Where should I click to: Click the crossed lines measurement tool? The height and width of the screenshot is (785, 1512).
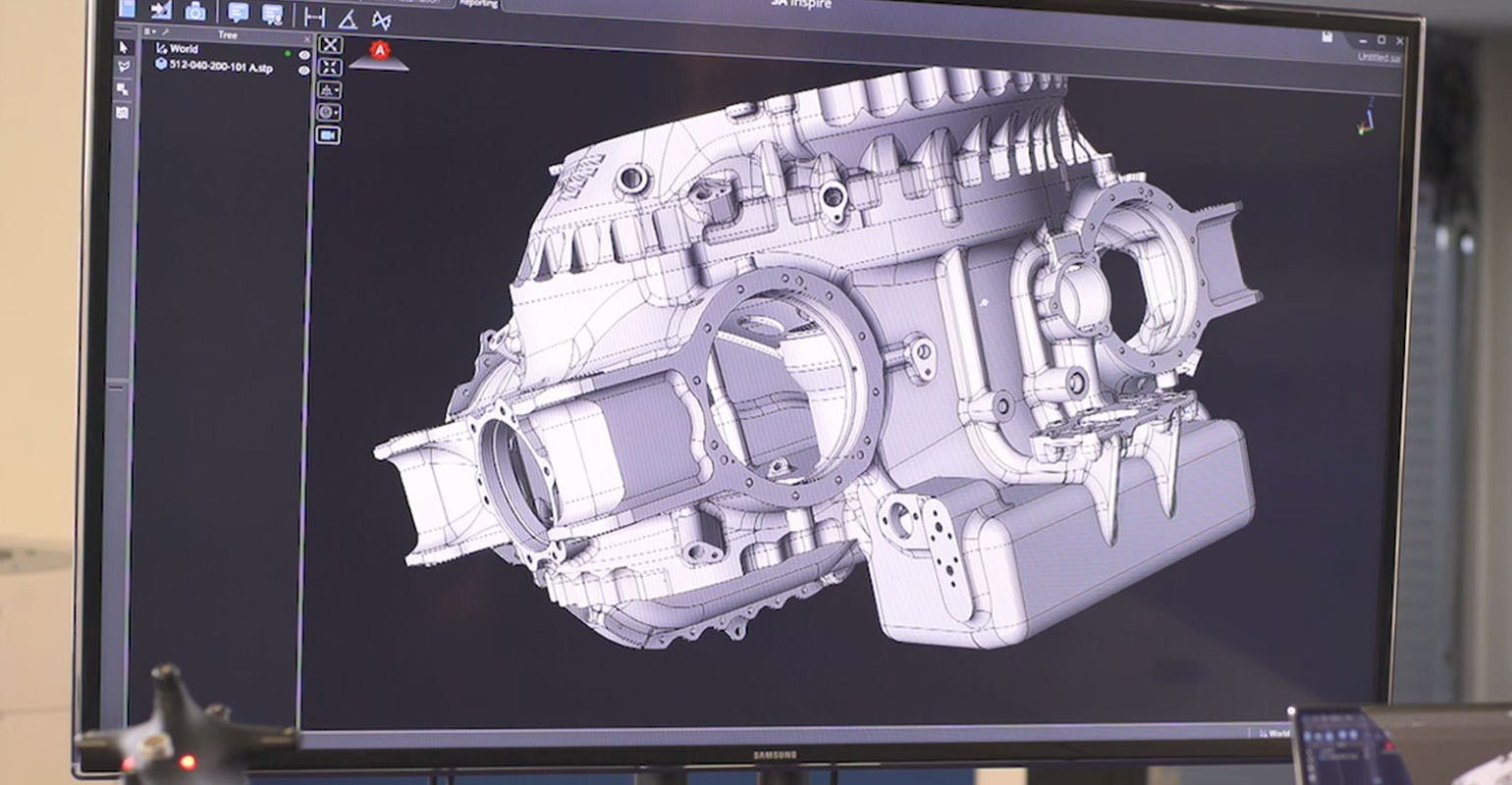(382, 20)
